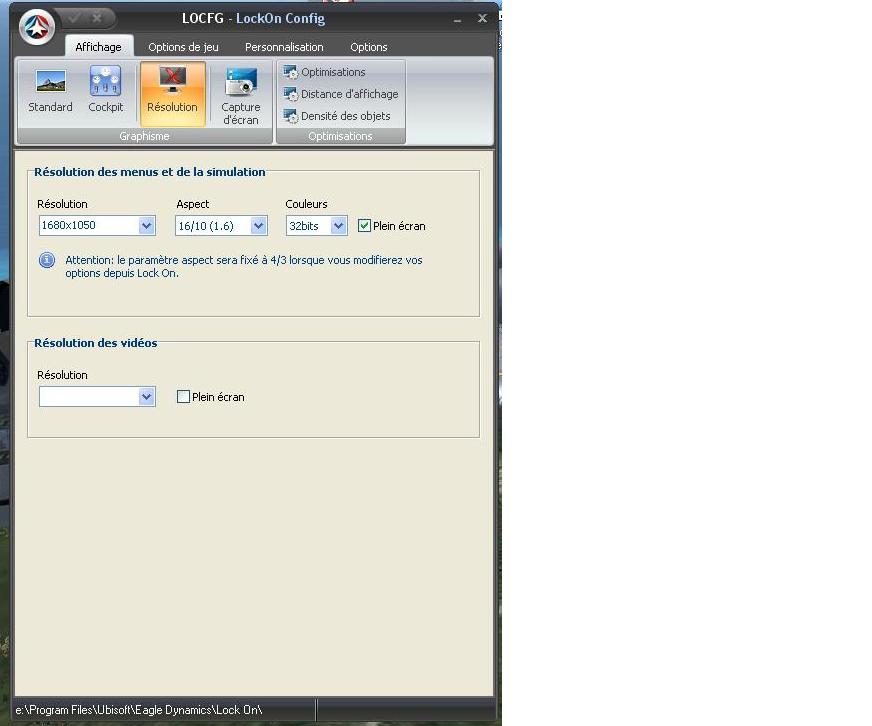Expand the Aspect 16/10 dropdown
Screen dimensions: 872x726
(x=259, y=226)
